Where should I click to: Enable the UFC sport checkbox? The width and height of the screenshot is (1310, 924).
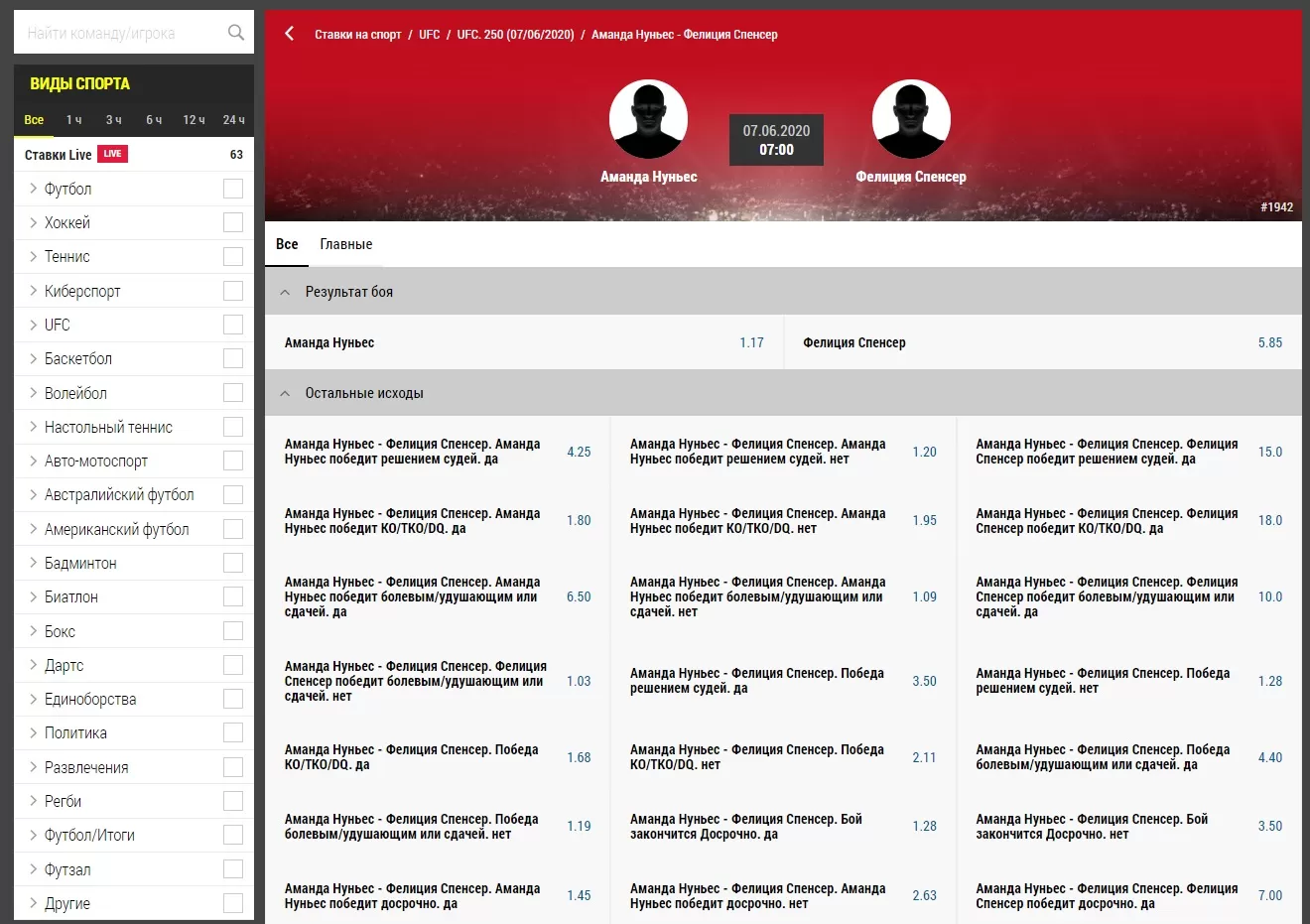pos(233,325)
